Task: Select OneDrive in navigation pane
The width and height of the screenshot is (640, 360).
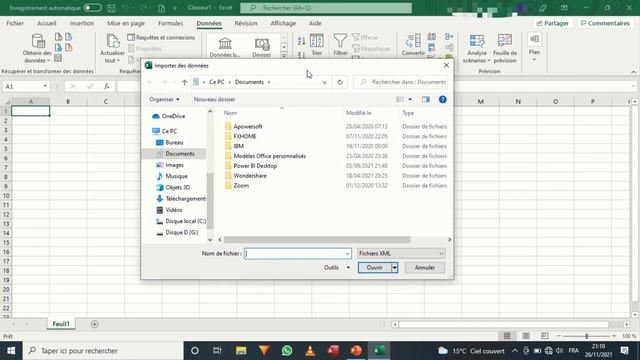Action: point(169,116)
